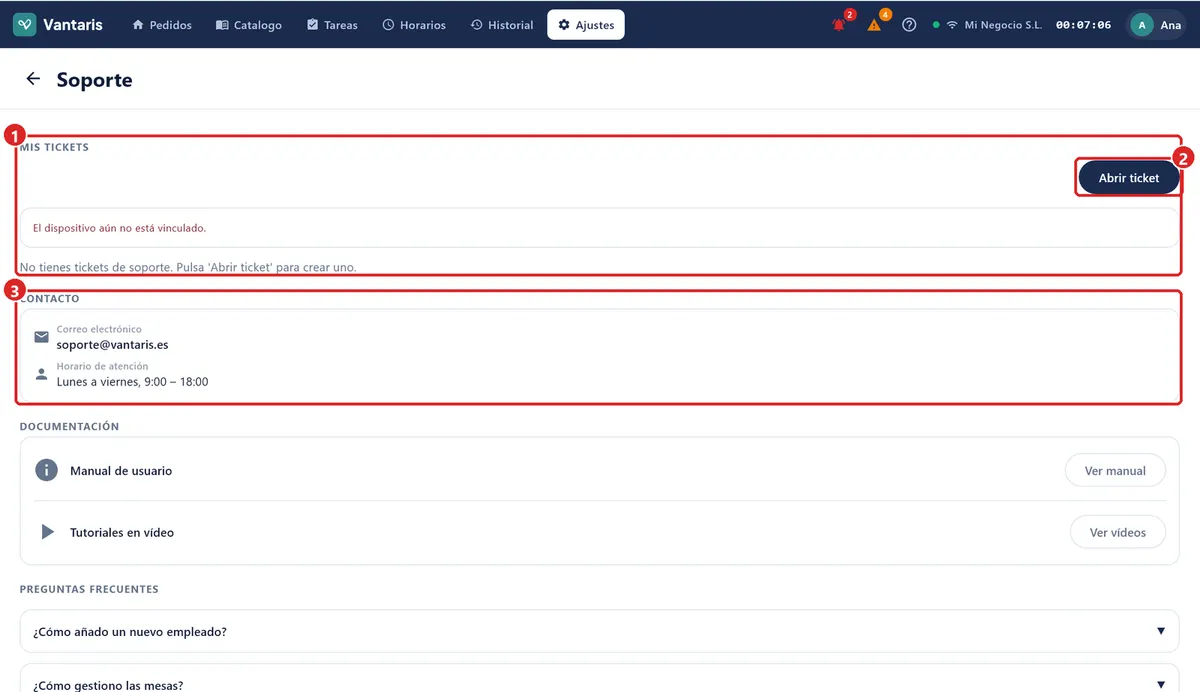Click the Ver vídeos button
Image resolution: width=1200 pixels, height=692 pixels.
(x=1118, y=532)
